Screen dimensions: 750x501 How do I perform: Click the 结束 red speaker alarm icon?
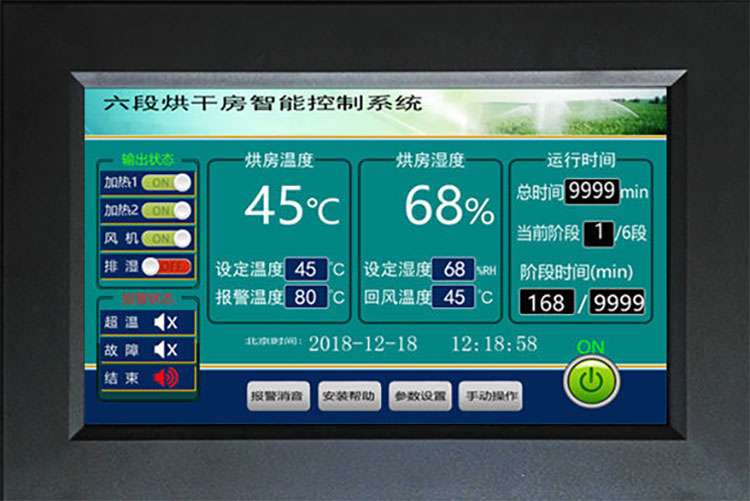[164, 377]
